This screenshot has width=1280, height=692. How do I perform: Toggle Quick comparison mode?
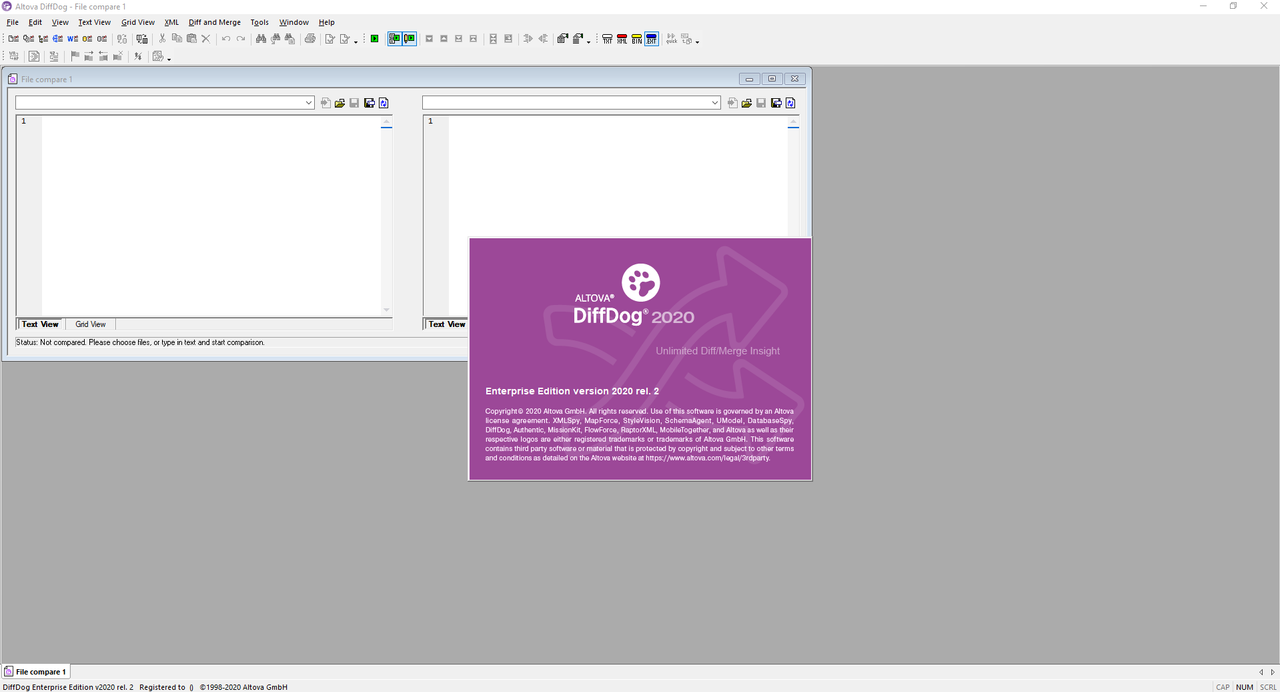pyautogui.click(x=671, y=39)
